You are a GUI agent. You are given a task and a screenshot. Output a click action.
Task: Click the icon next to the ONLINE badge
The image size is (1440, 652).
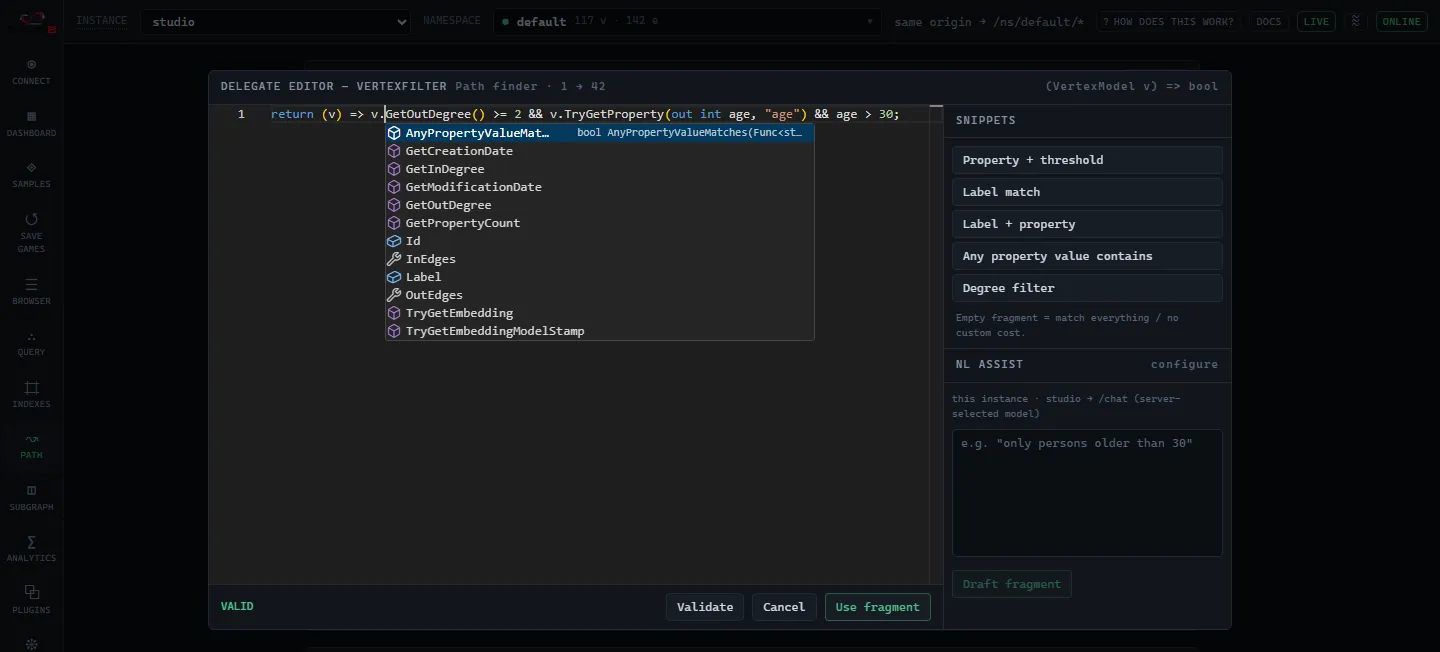point(1356,21)
